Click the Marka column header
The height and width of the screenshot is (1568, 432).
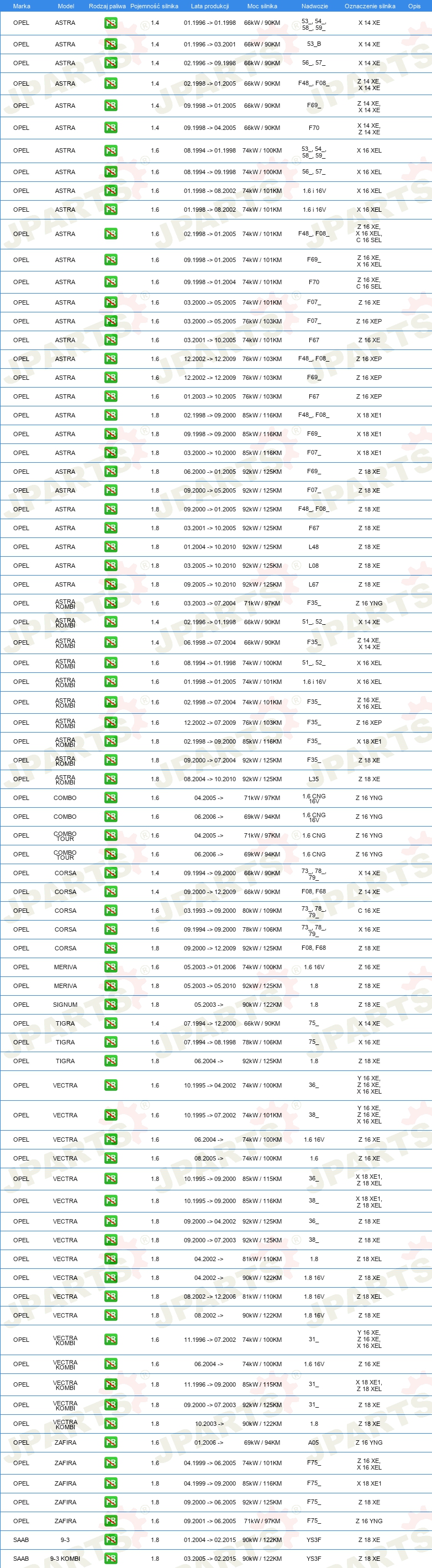tap(22, 6)
